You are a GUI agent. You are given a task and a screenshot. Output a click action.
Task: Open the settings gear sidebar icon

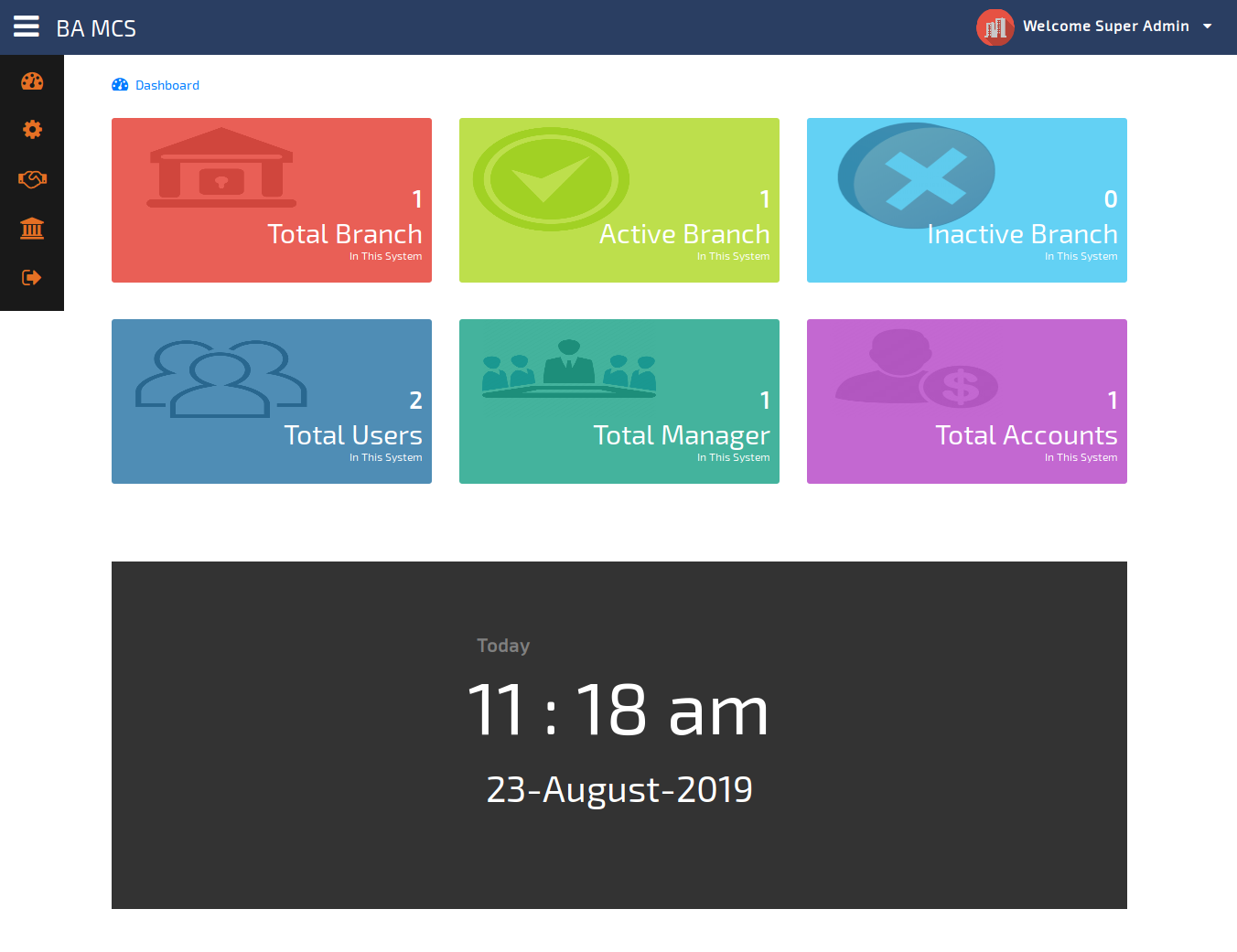32,130
